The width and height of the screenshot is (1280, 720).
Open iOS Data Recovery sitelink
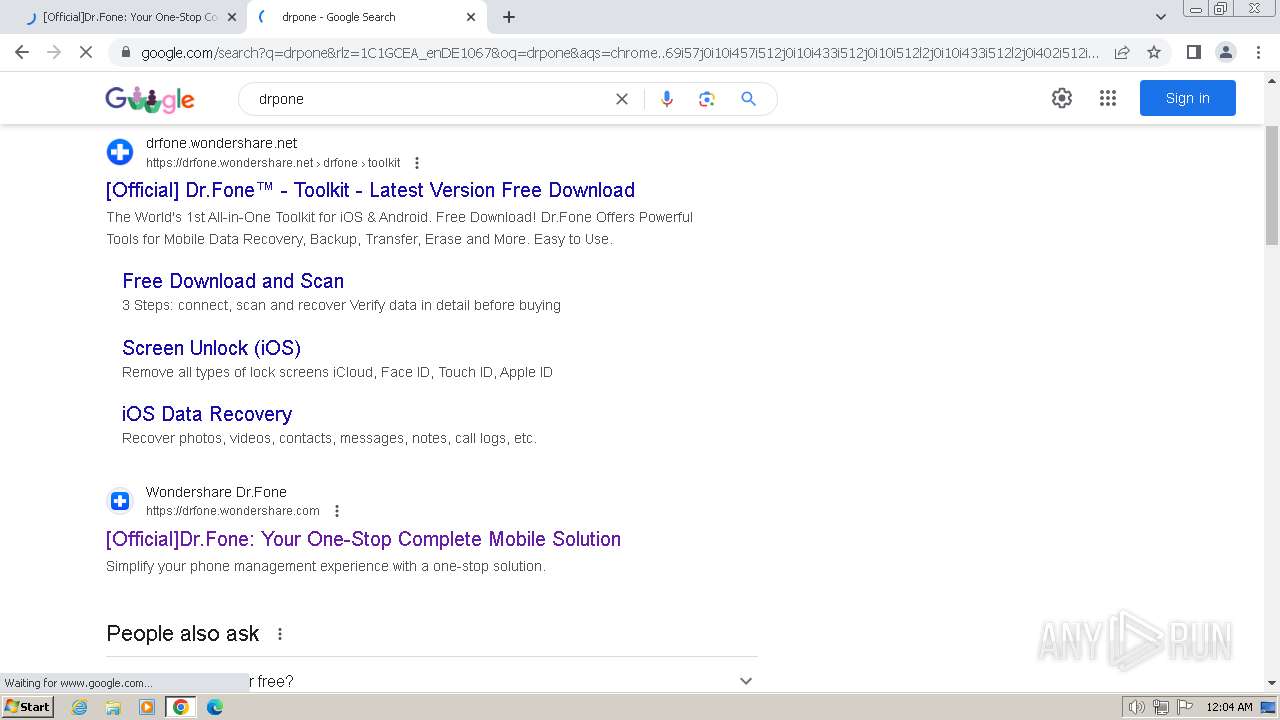click(207, 414)
